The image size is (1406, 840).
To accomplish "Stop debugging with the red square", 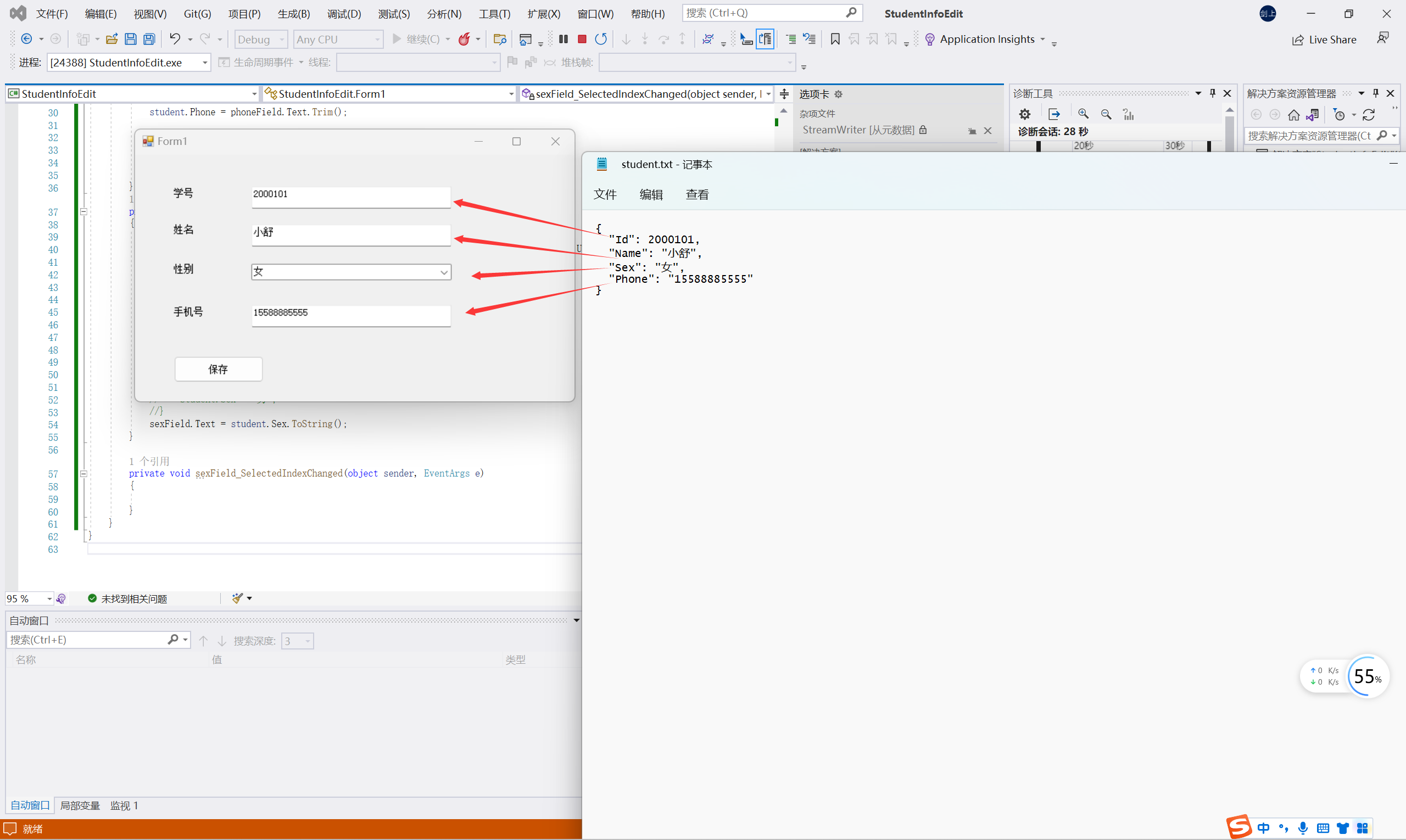I will (x=582, y=39).
